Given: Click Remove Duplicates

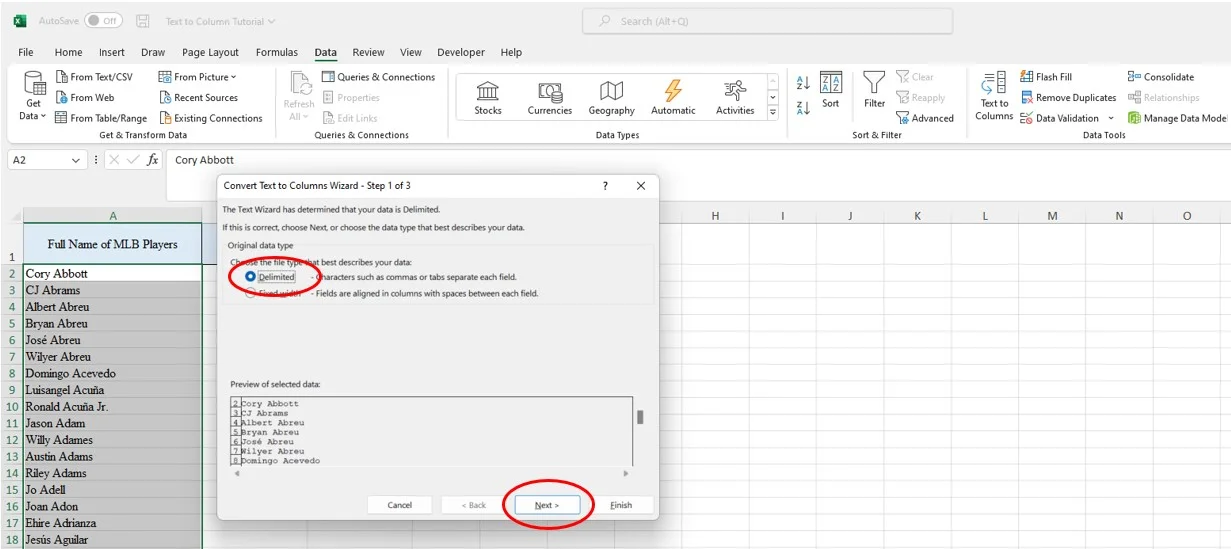Looking at the screenshot, I should pos(1068,98).
